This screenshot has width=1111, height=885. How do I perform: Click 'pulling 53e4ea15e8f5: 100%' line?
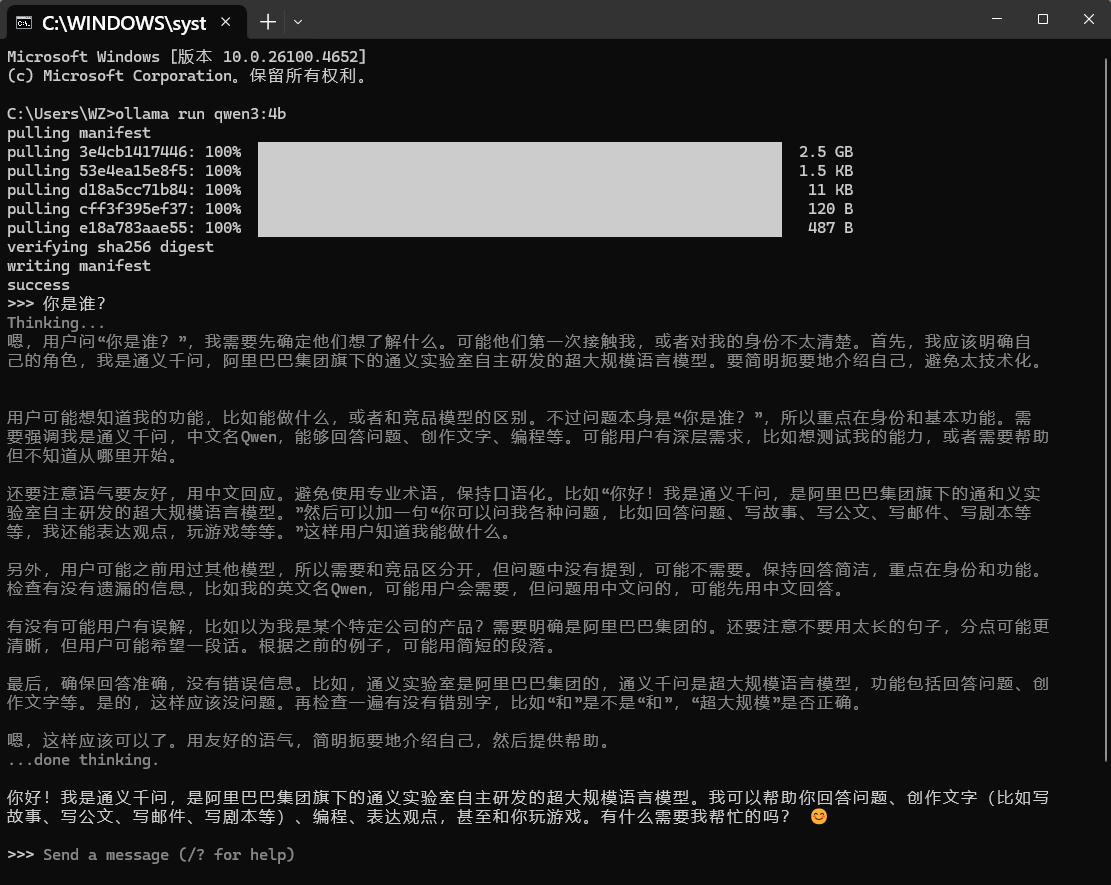click(124, 171)
